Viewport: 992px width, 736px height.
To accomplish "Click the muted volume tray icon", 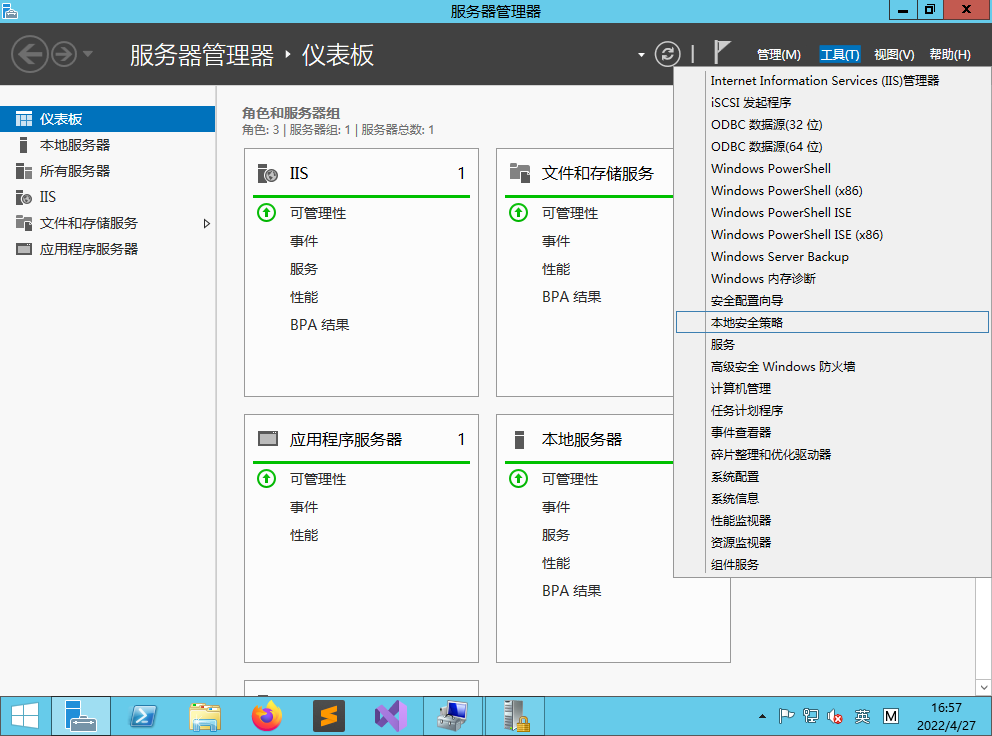I will click(834, 716).
